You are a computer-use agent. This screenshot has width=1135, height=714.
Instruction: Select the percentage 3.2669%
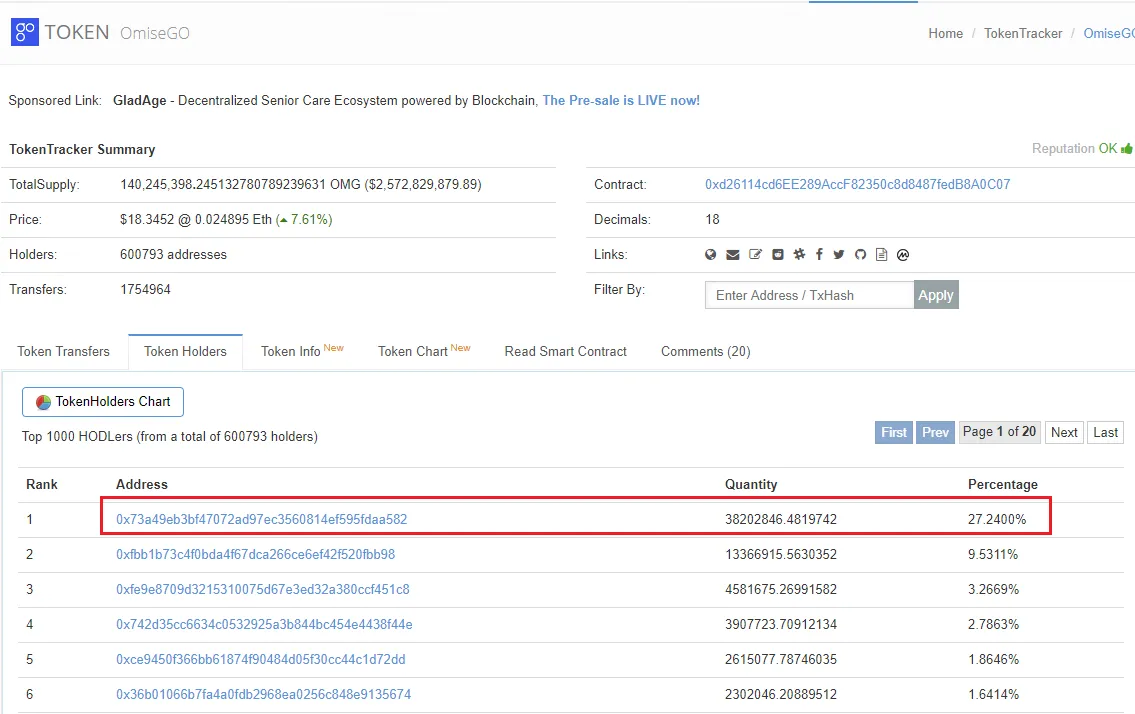pos(993,589)
